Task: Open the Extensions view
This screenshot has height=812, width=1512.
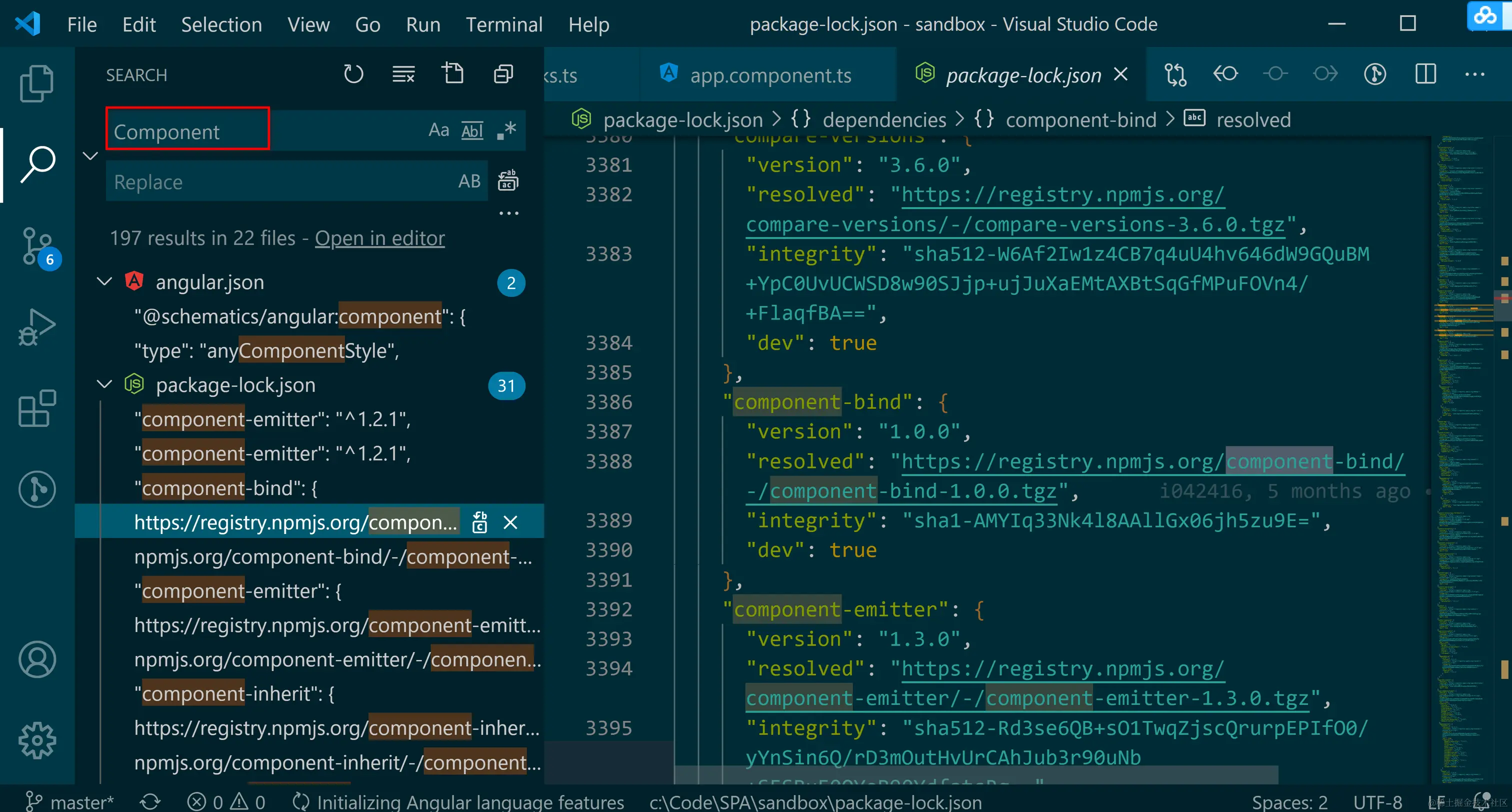Action: click(36, 407)
